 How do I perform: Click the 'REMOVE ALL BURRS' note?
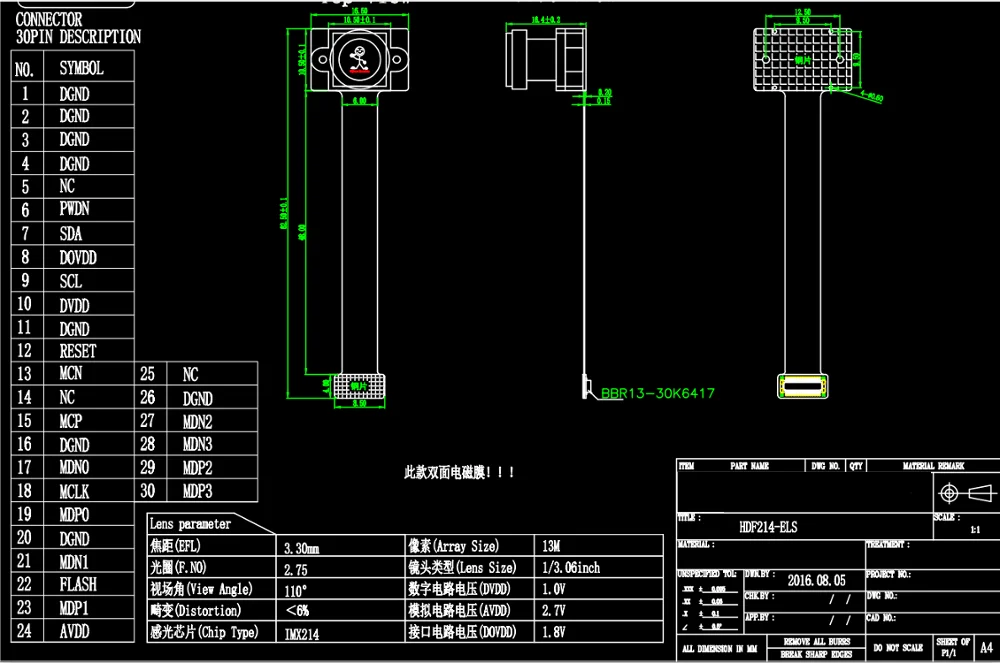click(817, 641)
